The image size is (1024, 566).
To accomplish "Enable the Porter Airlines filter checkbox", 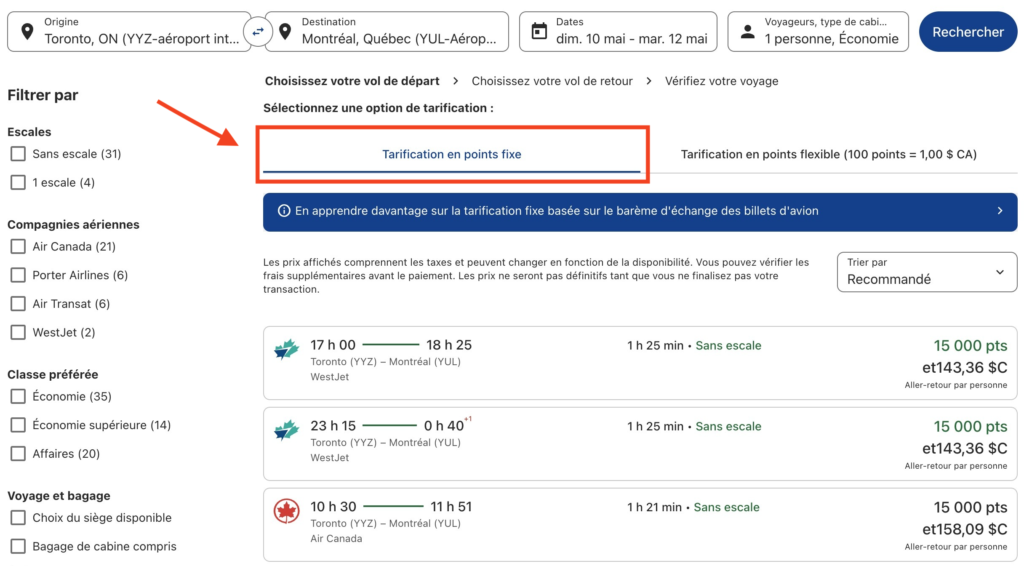I will pos(18,275).
